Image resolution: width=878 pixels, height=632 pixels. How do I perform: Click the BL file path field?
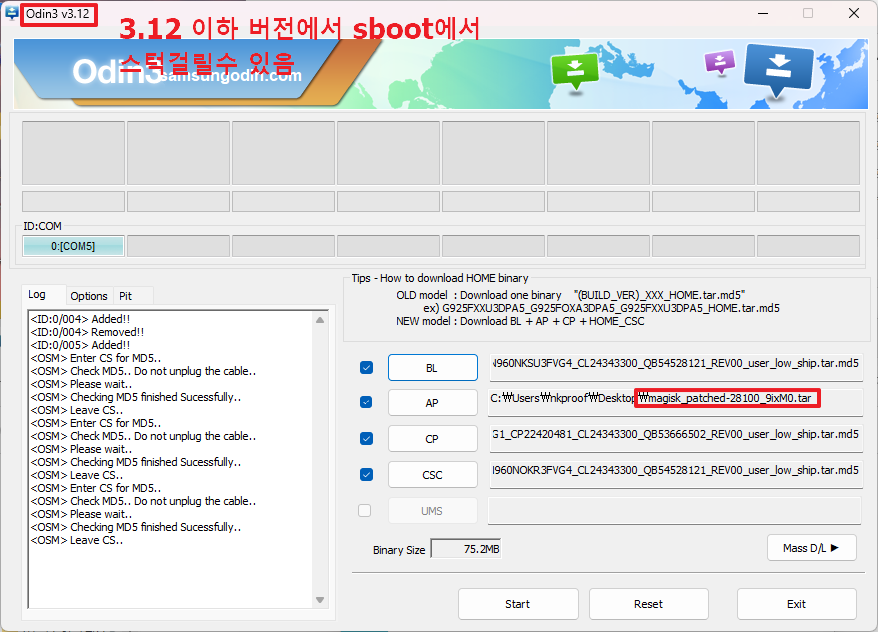[675, 367]
